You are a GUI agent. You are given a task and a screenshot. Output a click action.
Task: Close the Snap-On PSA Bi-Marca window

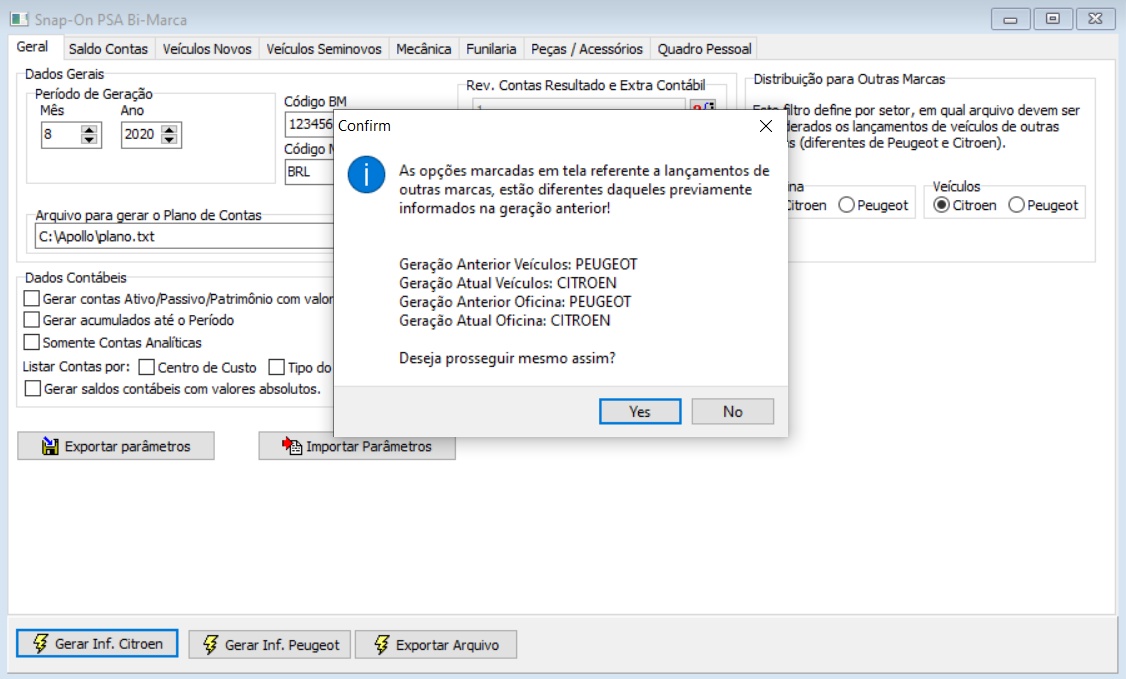click(x=1095, y=19)
